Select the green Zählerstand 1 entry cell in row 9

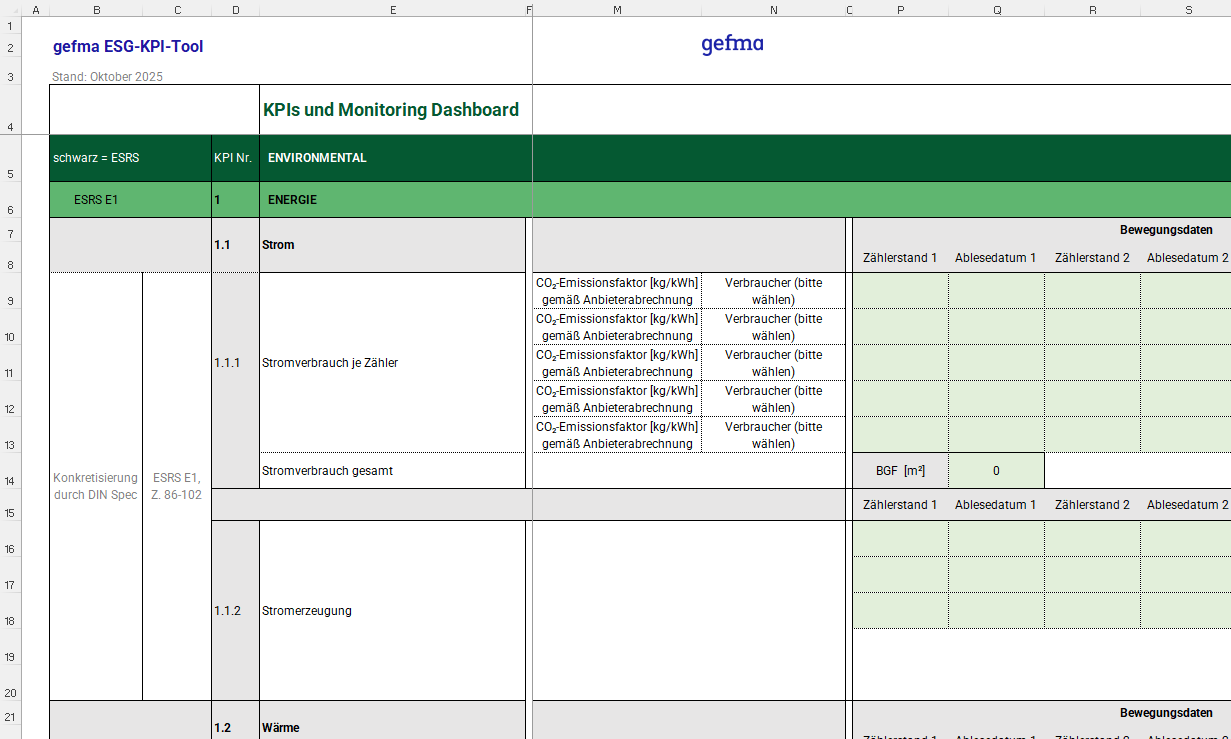(898, 290)
